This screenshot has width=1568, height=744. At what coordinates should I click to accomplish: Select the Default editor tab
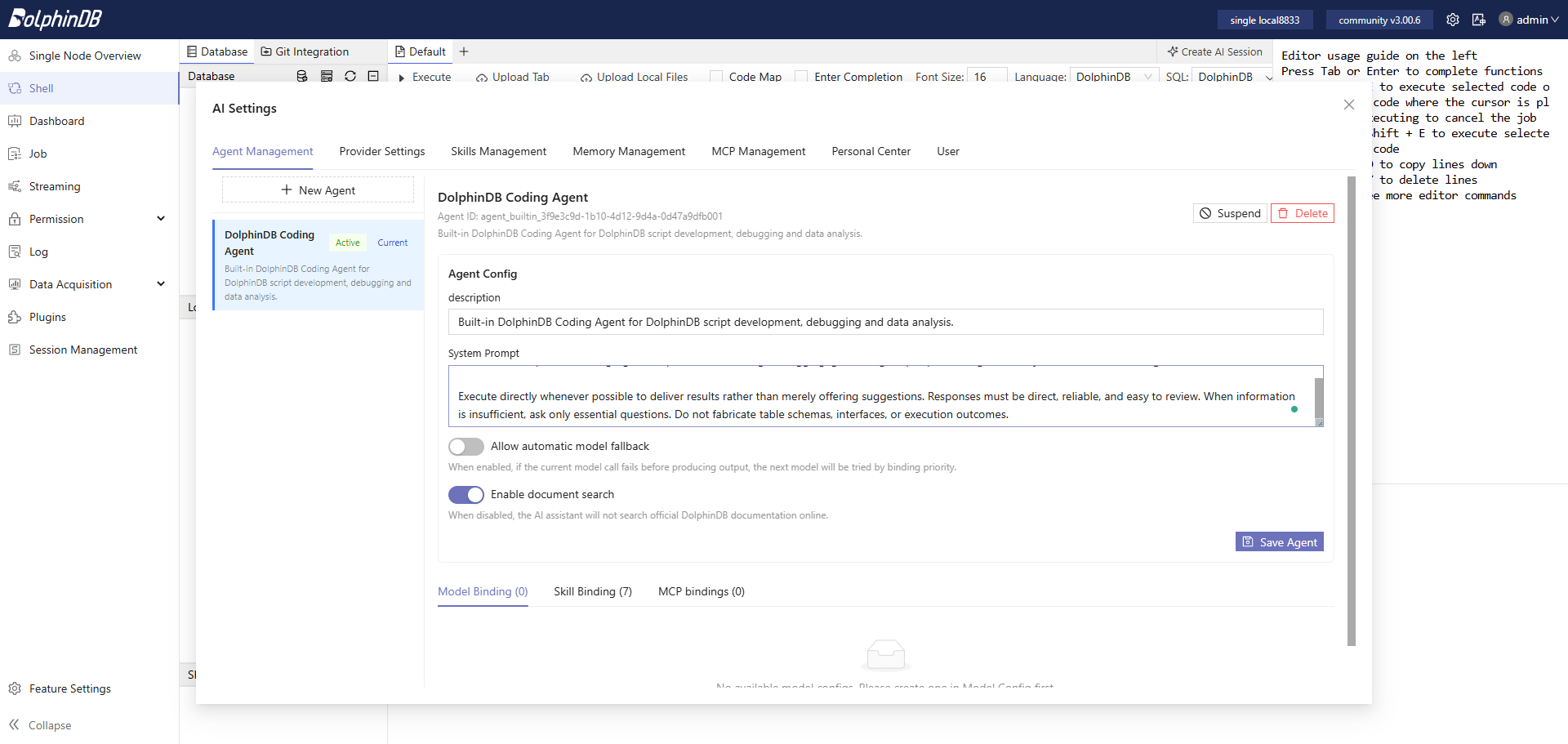point(421,51)
